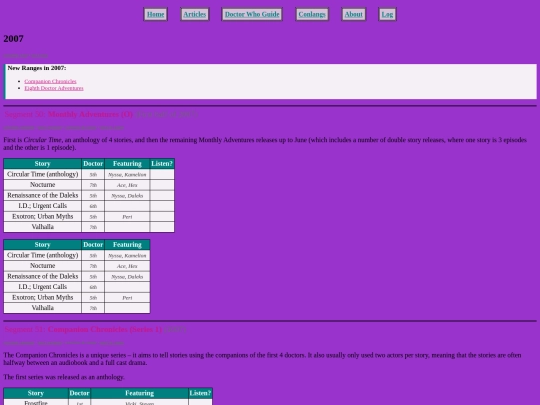Click the Story header in the first table, which has a Listen? column

click(43, 164)
